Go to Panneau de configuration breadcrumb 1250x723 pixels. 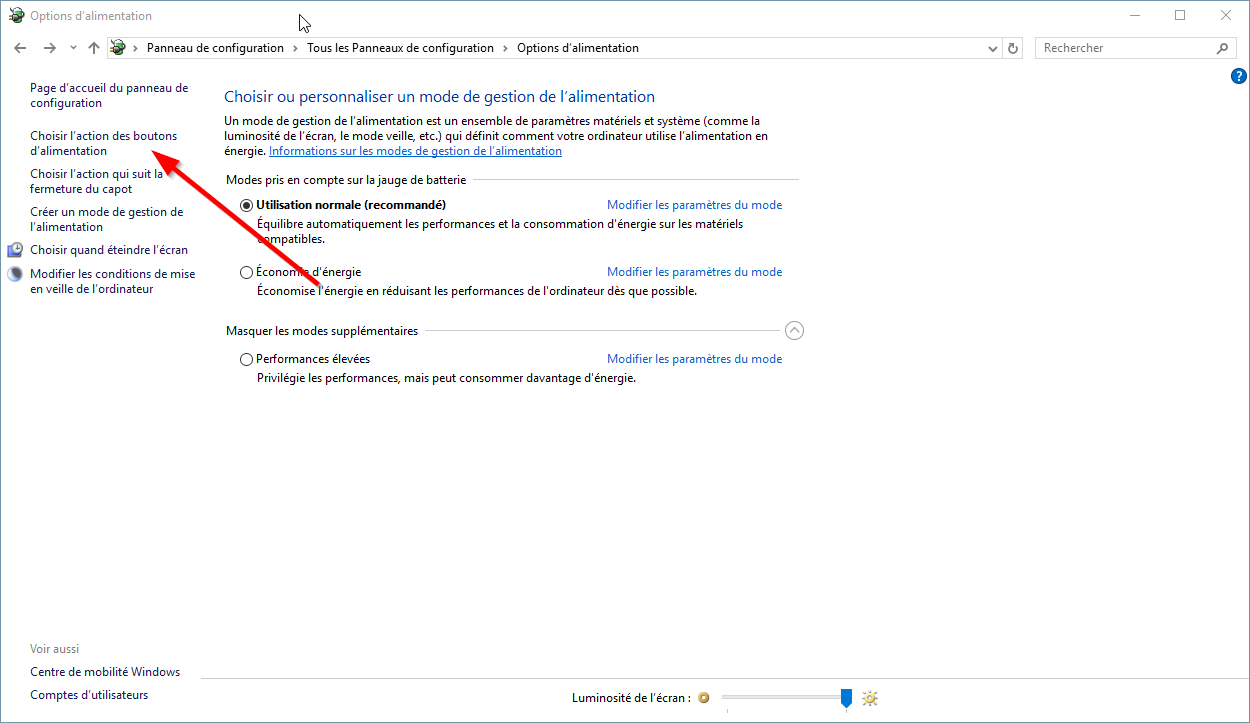coord(215,48)
